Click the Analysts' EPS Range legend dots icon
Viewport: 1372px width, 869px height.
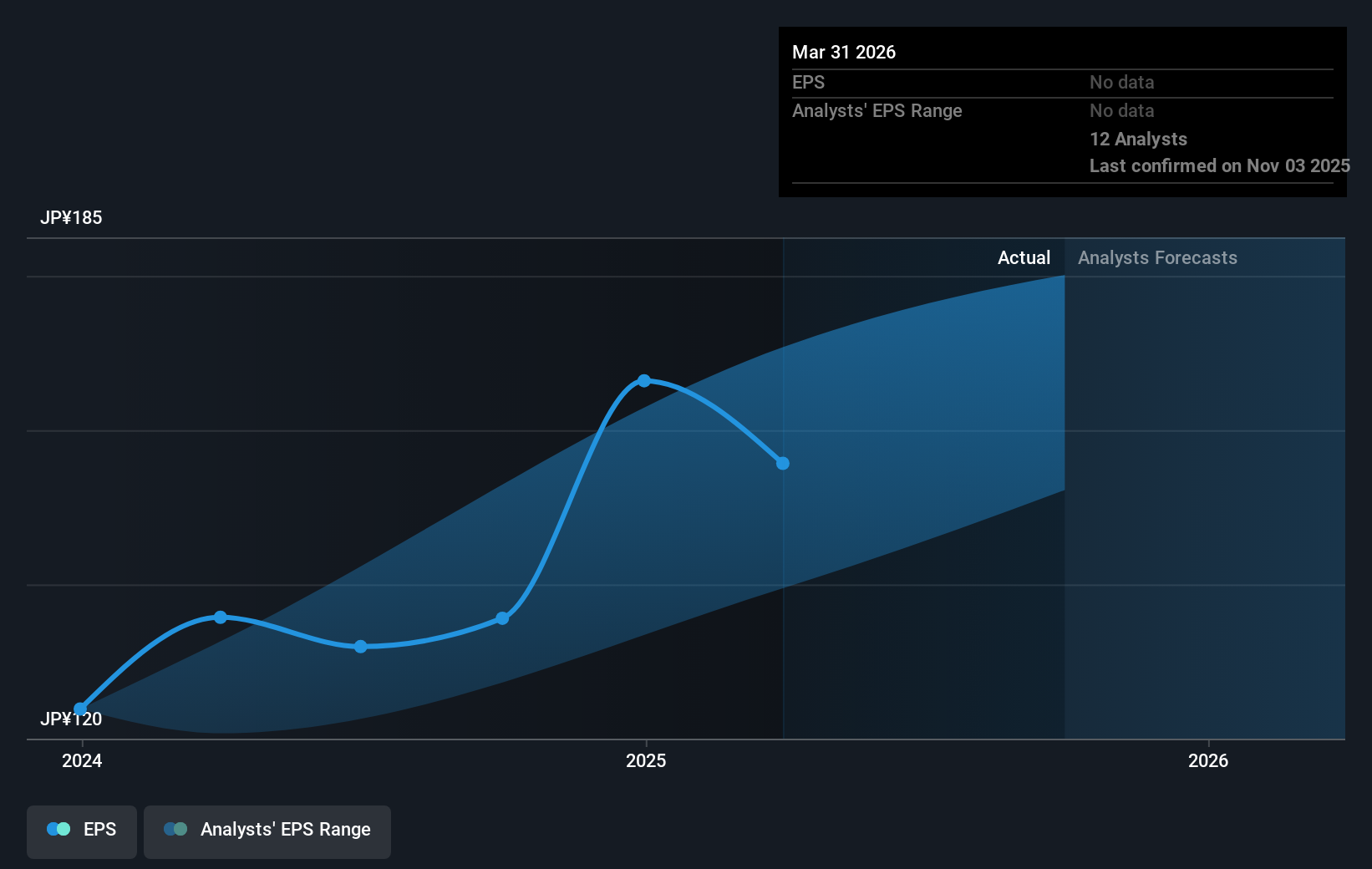175,829
